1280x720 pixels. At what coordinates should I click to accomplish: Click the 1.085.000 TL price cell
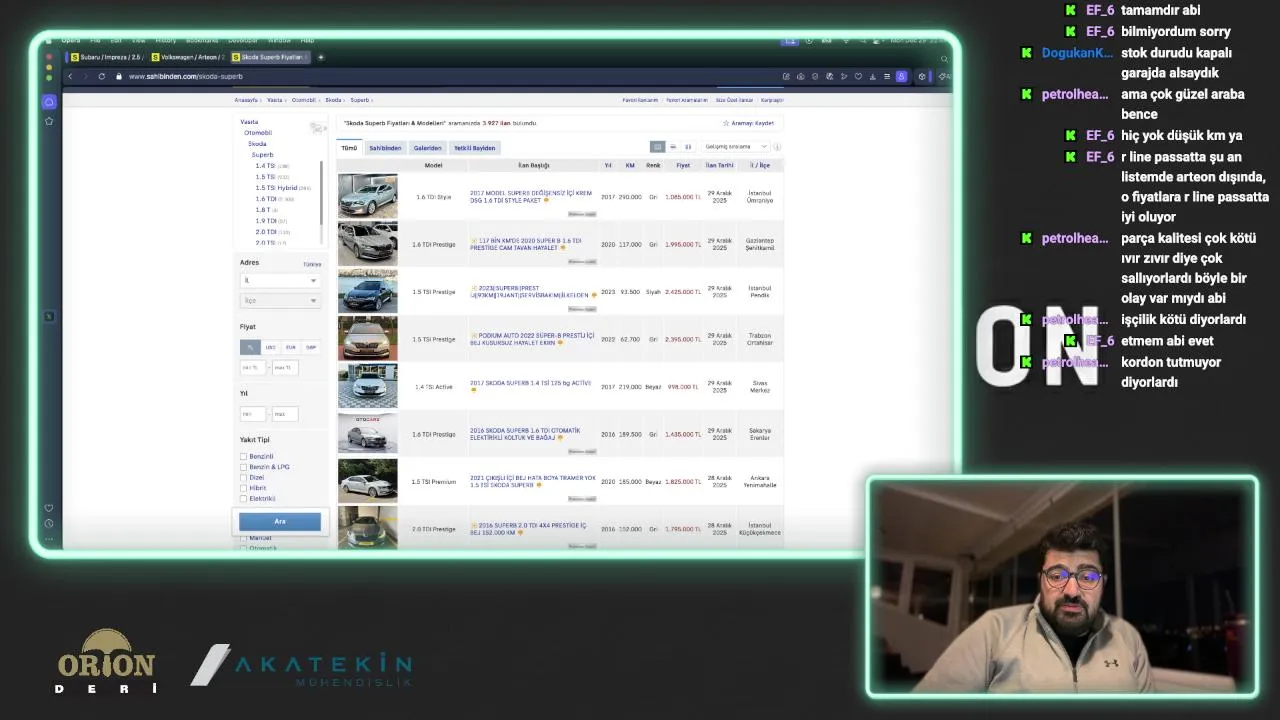tap(682, 197)
